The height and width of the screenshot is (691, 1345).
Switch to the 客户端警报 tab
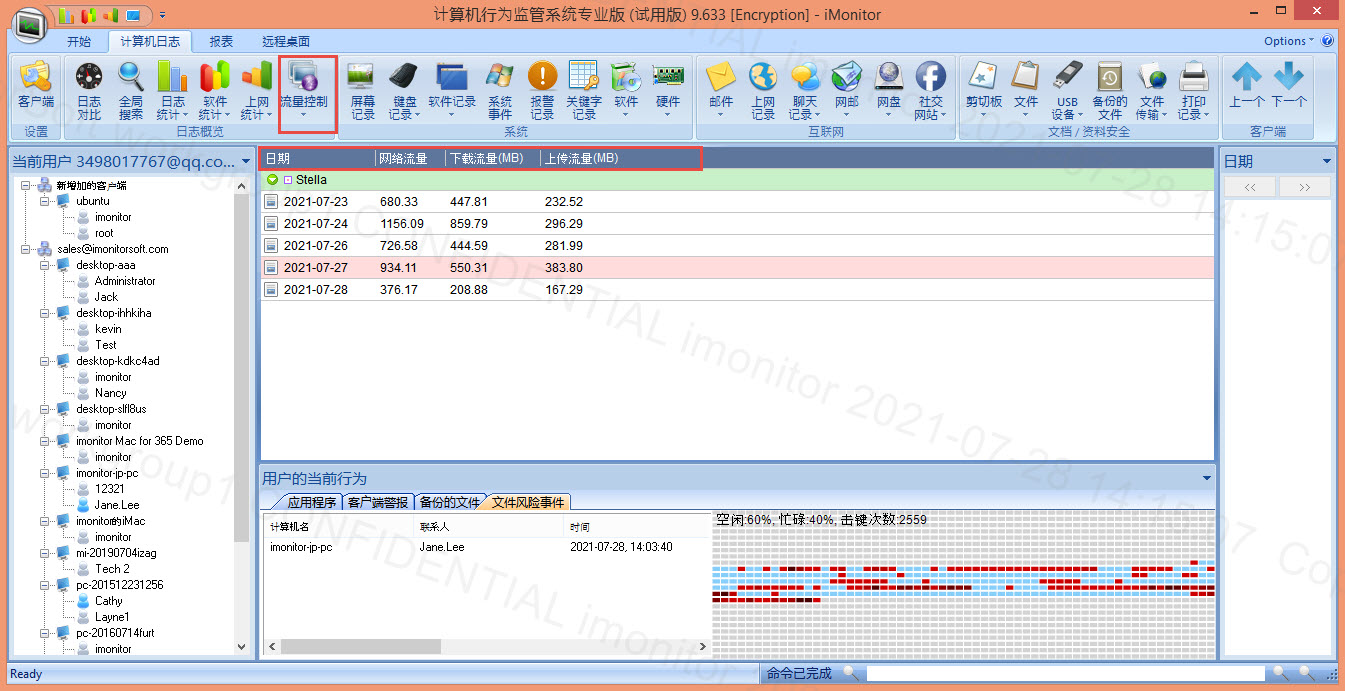[x=377, y=502]
